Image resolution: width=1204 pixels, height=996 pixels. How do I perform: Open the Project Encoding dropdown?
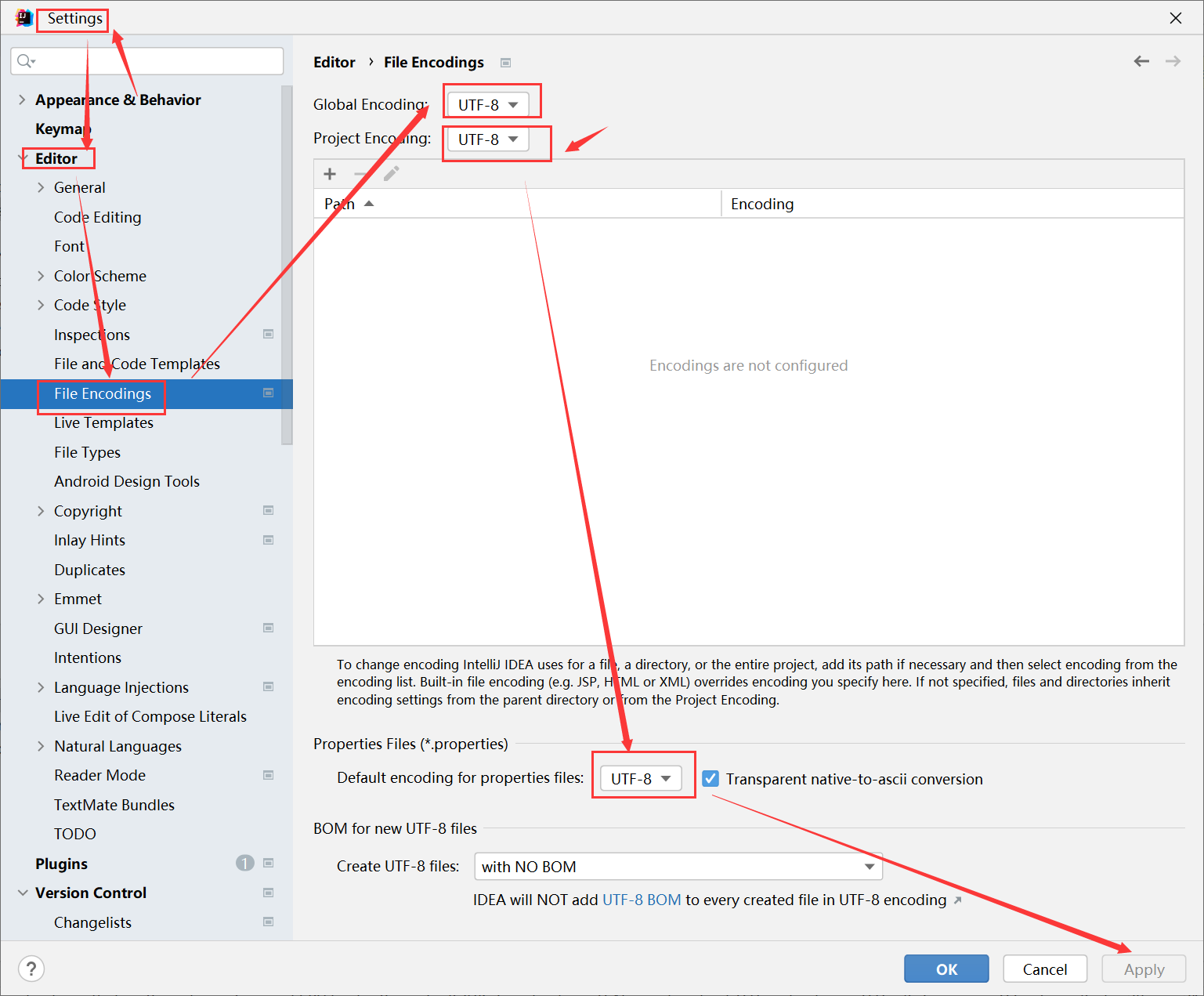(x=488, y=139)
